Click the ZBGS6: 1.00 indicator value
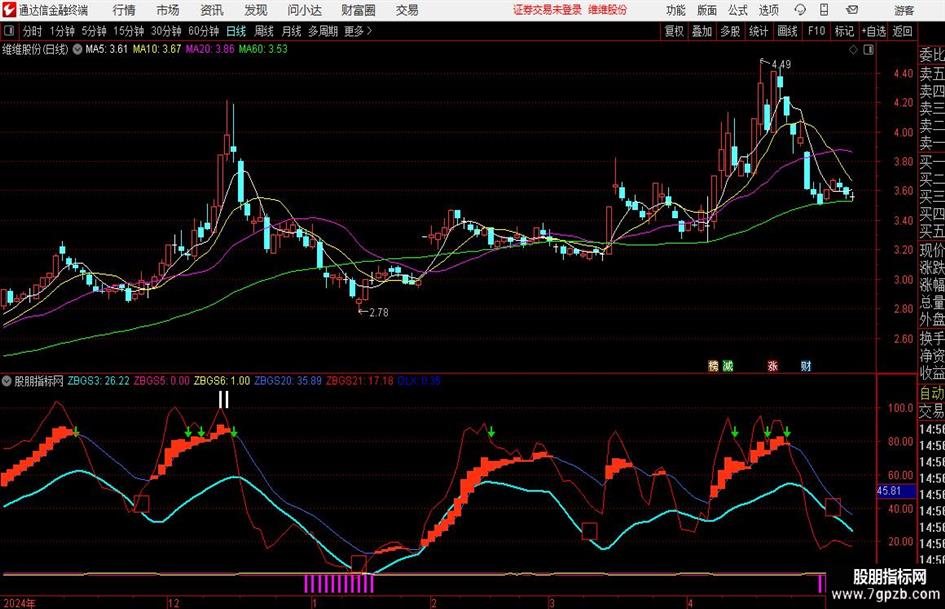Screen dimensions: 945x609 pyautogui.click(x=222, y=381)
